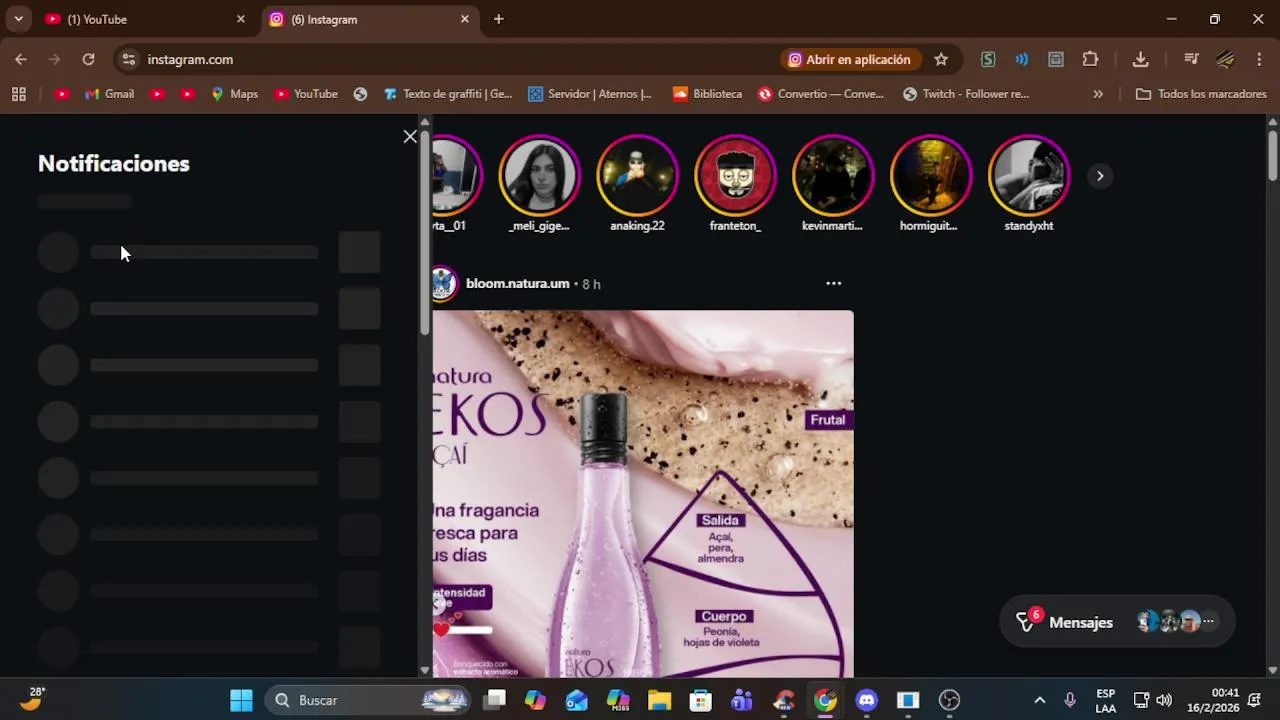Open the Mensajes floating button
The height and width of the screenshot is (720, 1280).
pyautogui.click(x=1117, y=622)
